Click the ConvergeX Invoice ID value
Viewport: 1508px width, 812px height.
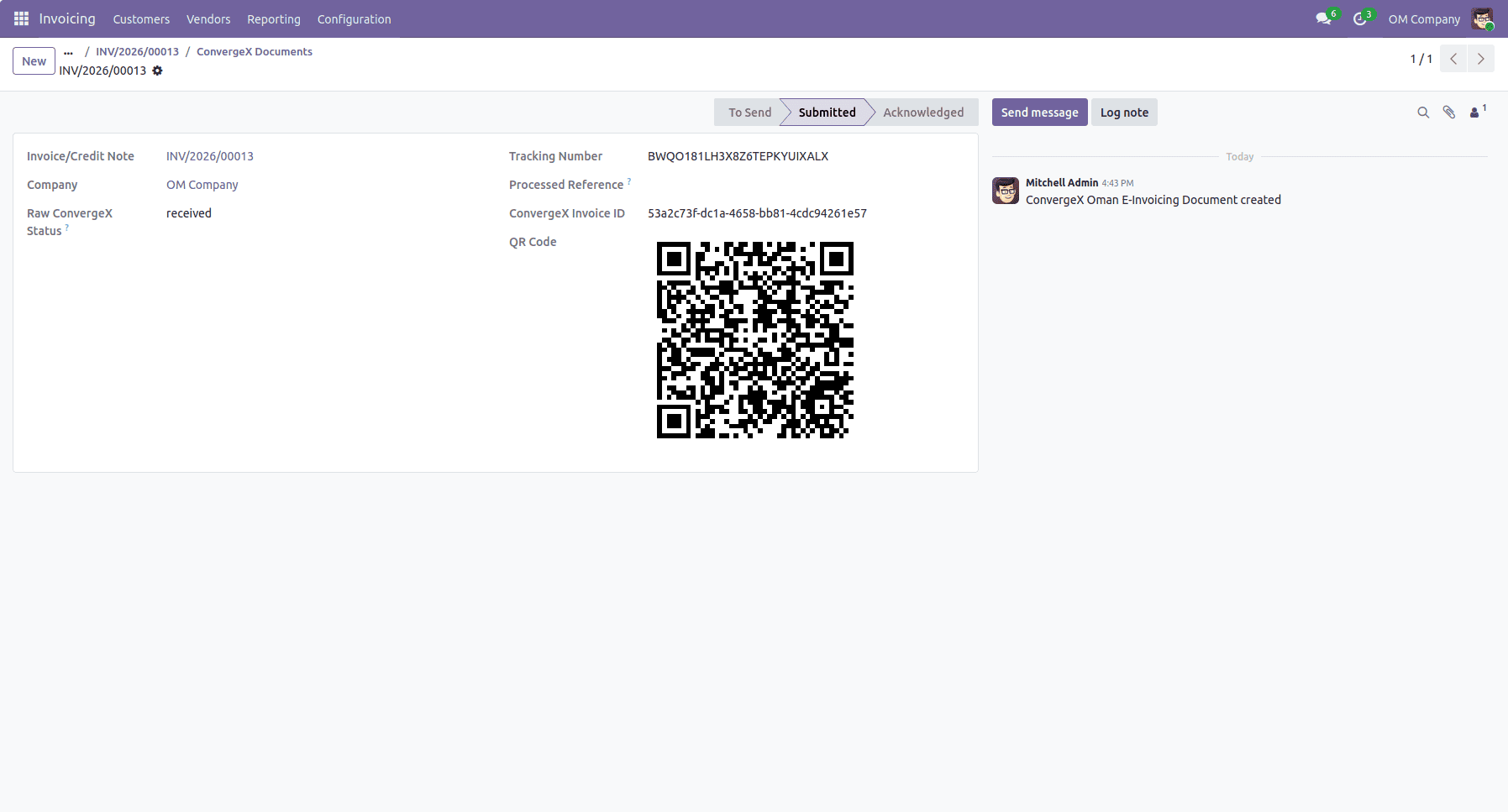pos(757,213)
